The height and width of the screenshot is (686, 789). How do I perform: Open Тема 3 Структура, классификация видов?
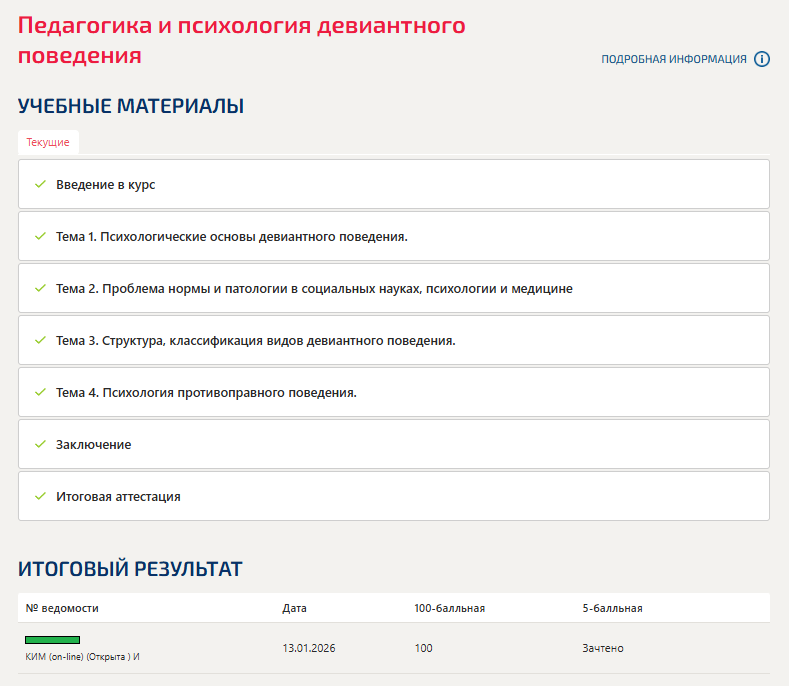pyautogui.click(x=256, y=340)
